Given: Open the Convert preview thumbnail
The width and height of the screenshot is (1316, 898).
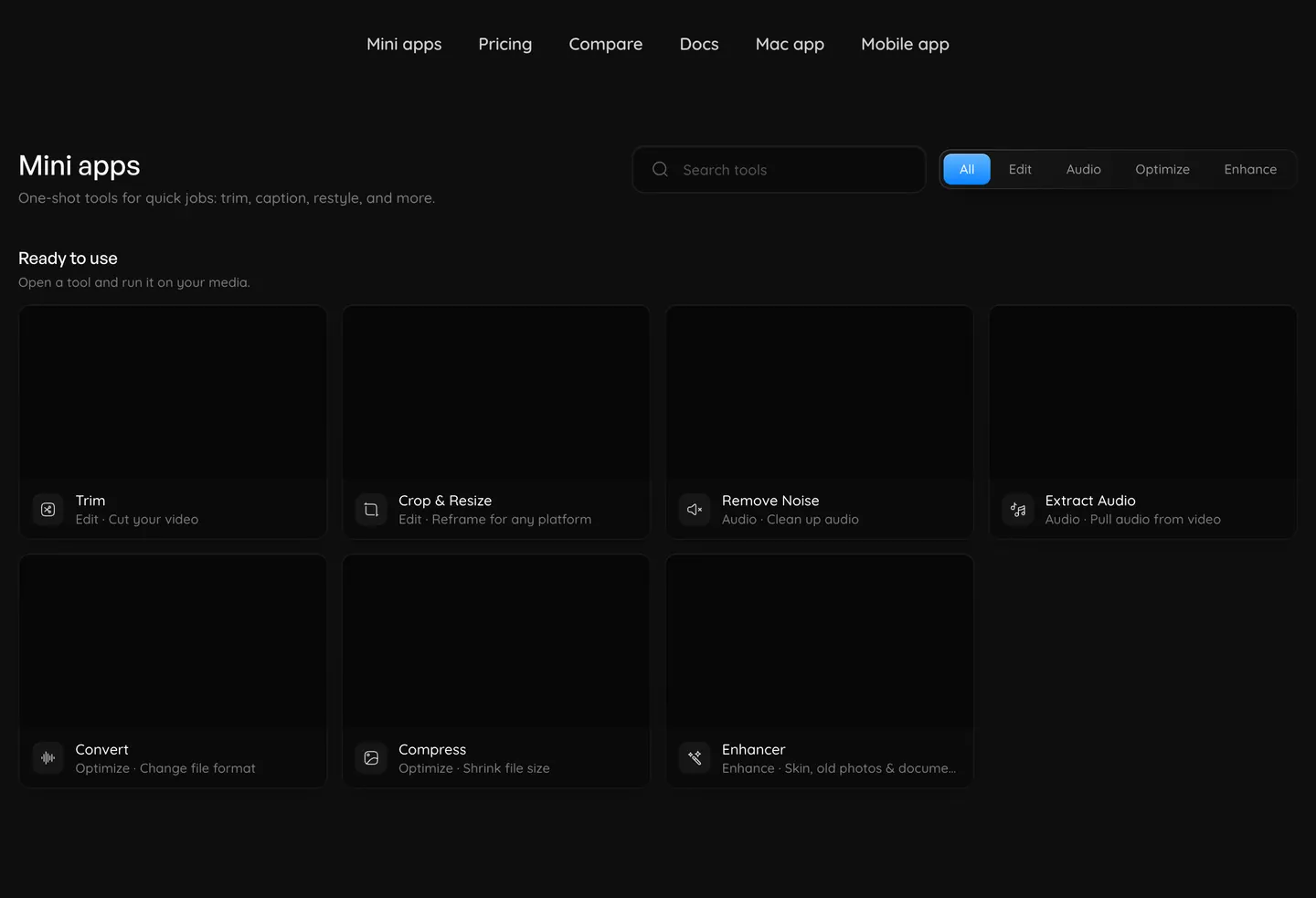Looking at the screenshot, I should click(x=173, y=641).
